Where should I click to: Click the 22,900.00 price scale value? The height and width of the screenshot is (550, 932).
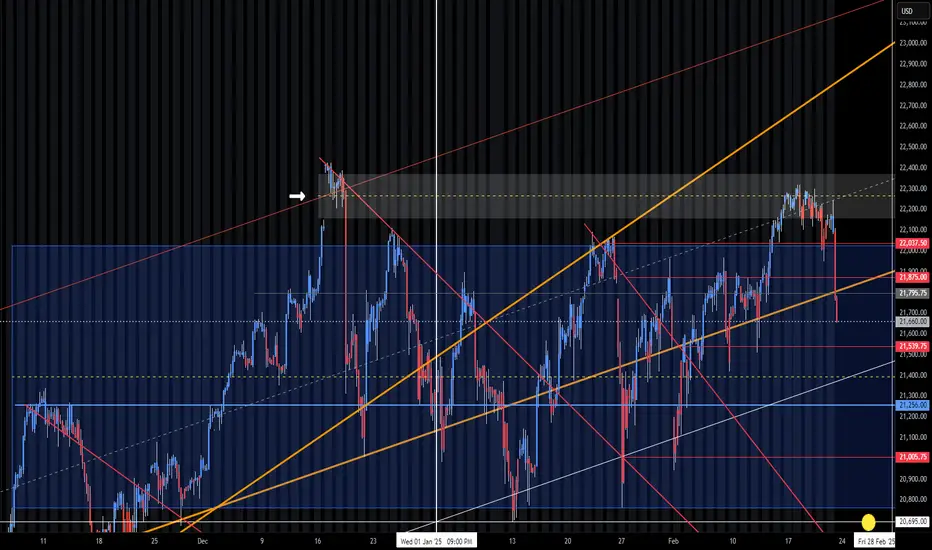pyautogui.click(x=913, y=64)
